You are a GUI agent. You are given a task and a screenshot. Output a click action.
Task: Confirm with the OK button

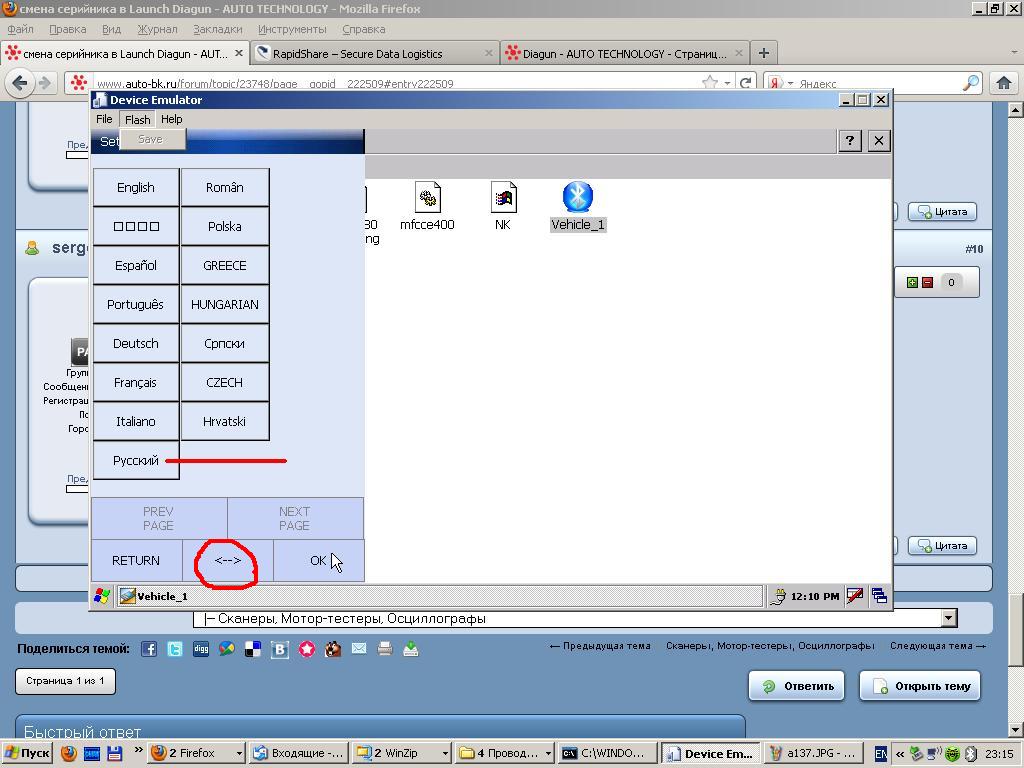pyautogui.click(x=318, y=560)
